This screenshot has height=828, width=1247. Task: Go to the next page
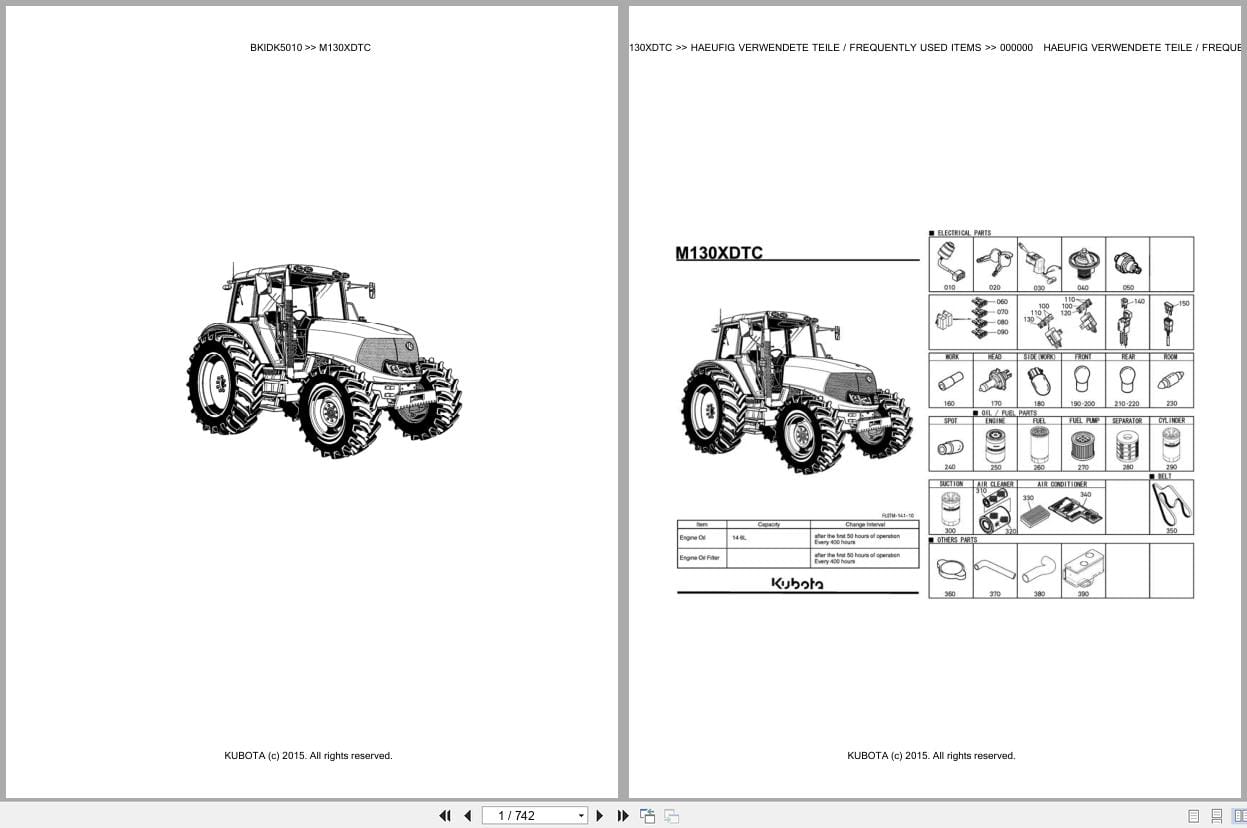point(600,815)
